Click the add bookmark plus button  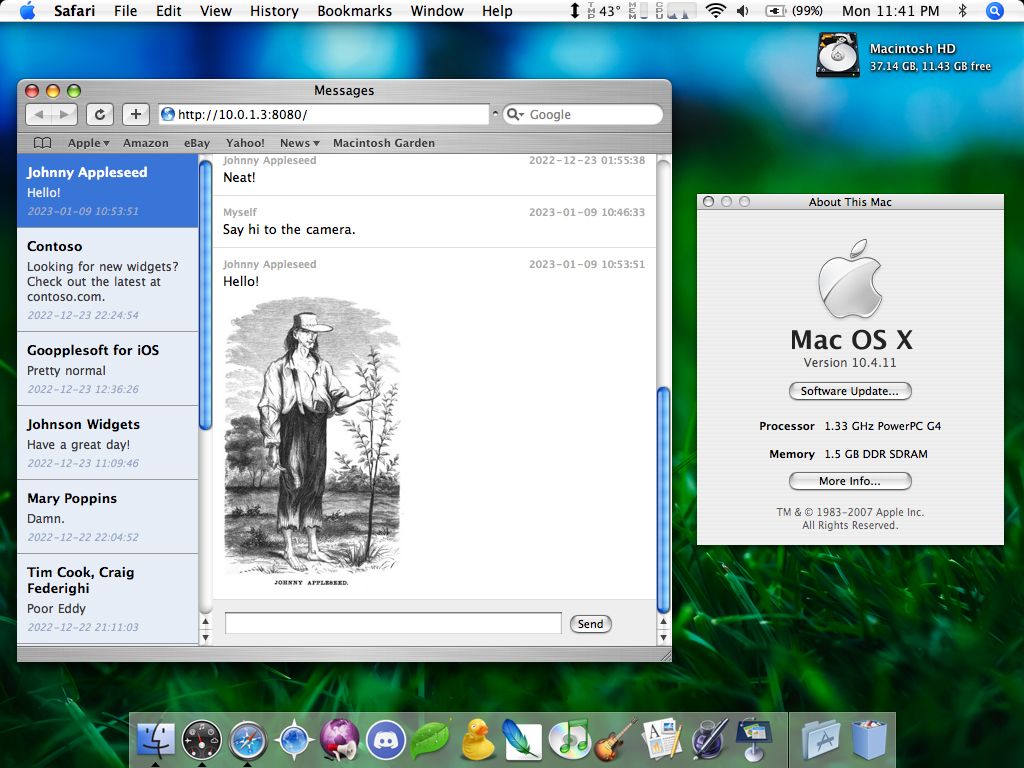136,114
